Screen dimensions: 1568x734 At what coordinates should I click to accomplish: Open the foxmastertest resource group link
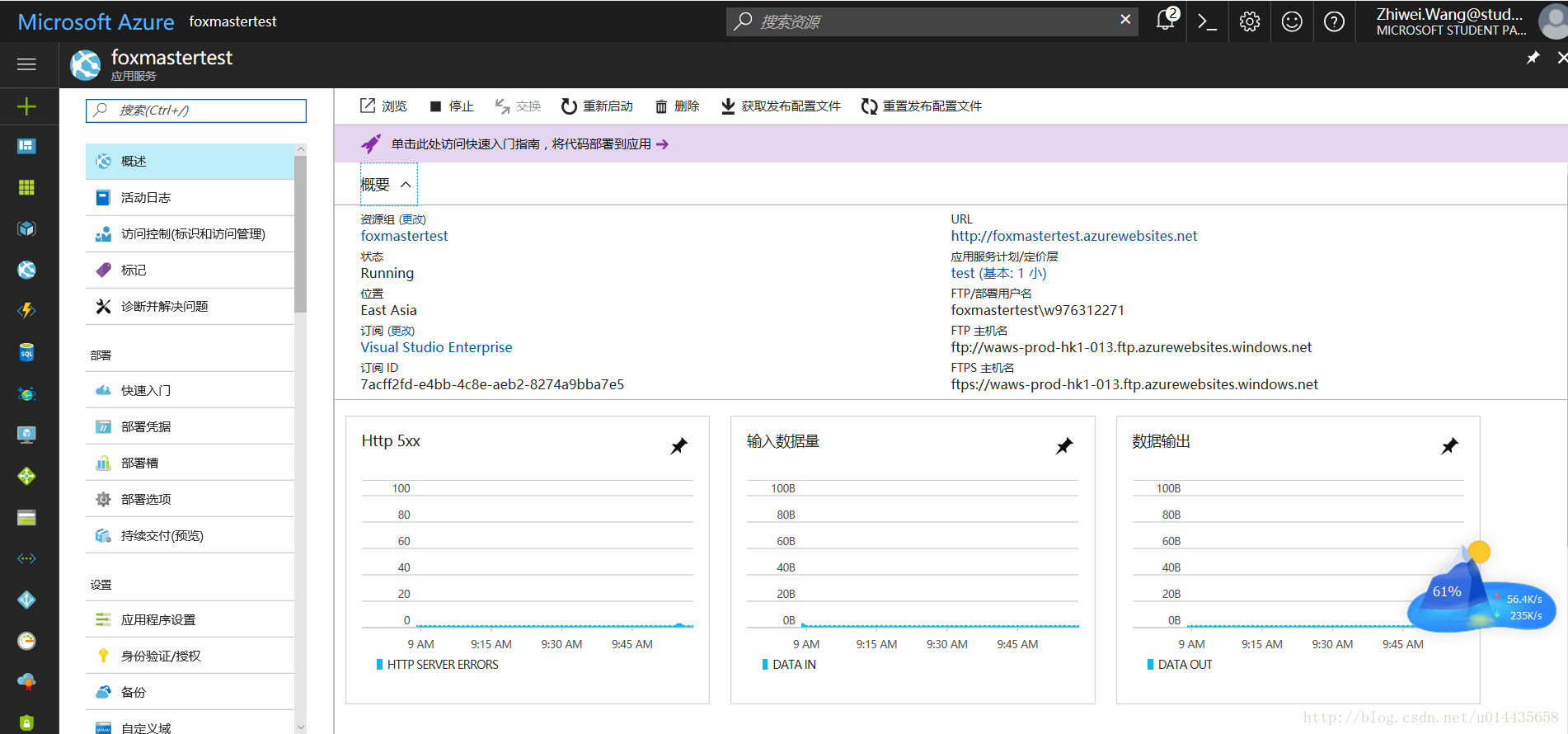[404, 236]
